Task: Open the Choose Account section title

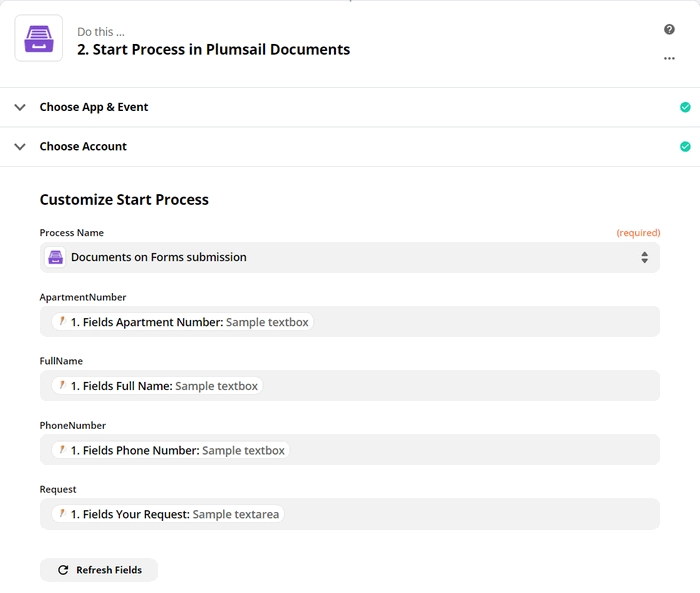Action: pyautogui.click(x=83, y=146)
